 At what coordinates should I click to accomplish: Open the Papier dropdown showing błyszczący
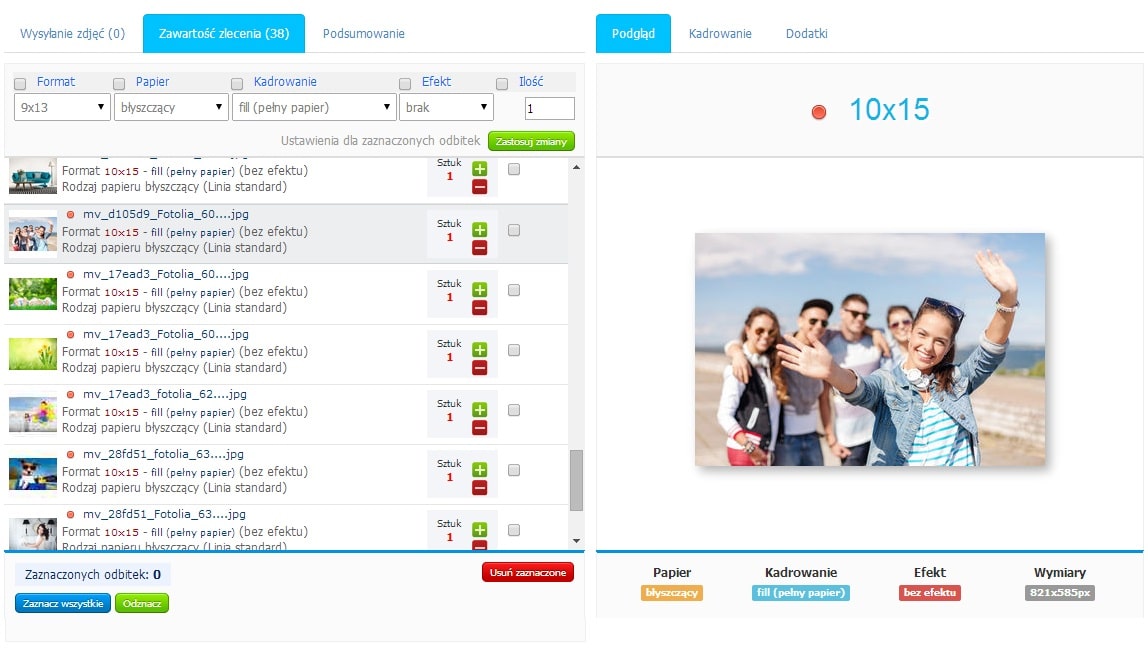(x=171, y=107)
